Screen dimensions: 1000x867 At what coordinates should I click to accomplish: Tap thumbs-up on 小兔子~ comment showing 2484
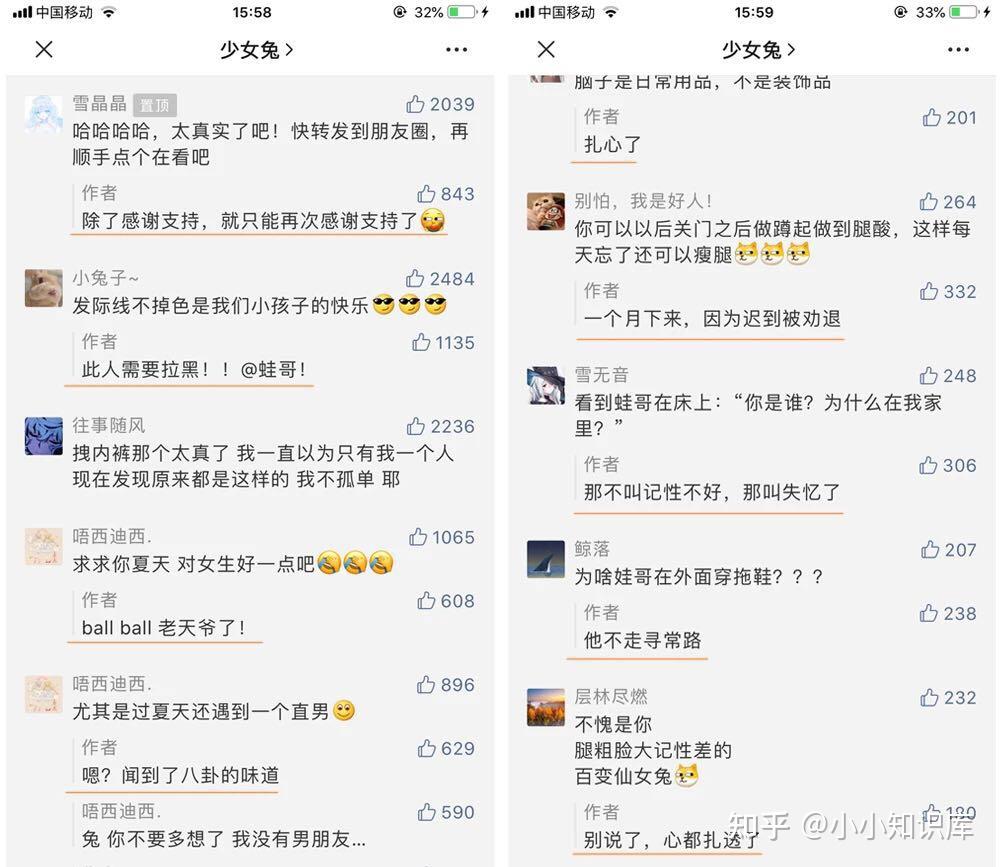[415, 278]
